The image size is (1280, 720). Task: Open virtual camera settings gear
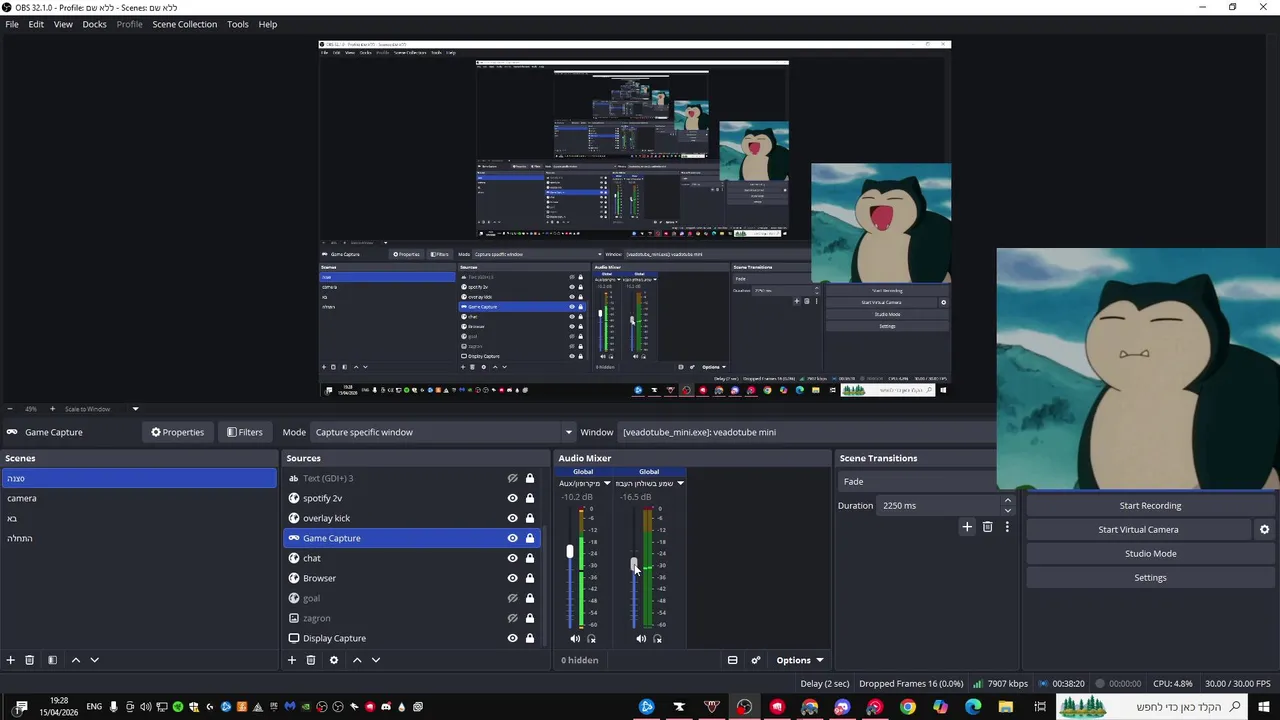(x=1264, y=530)
